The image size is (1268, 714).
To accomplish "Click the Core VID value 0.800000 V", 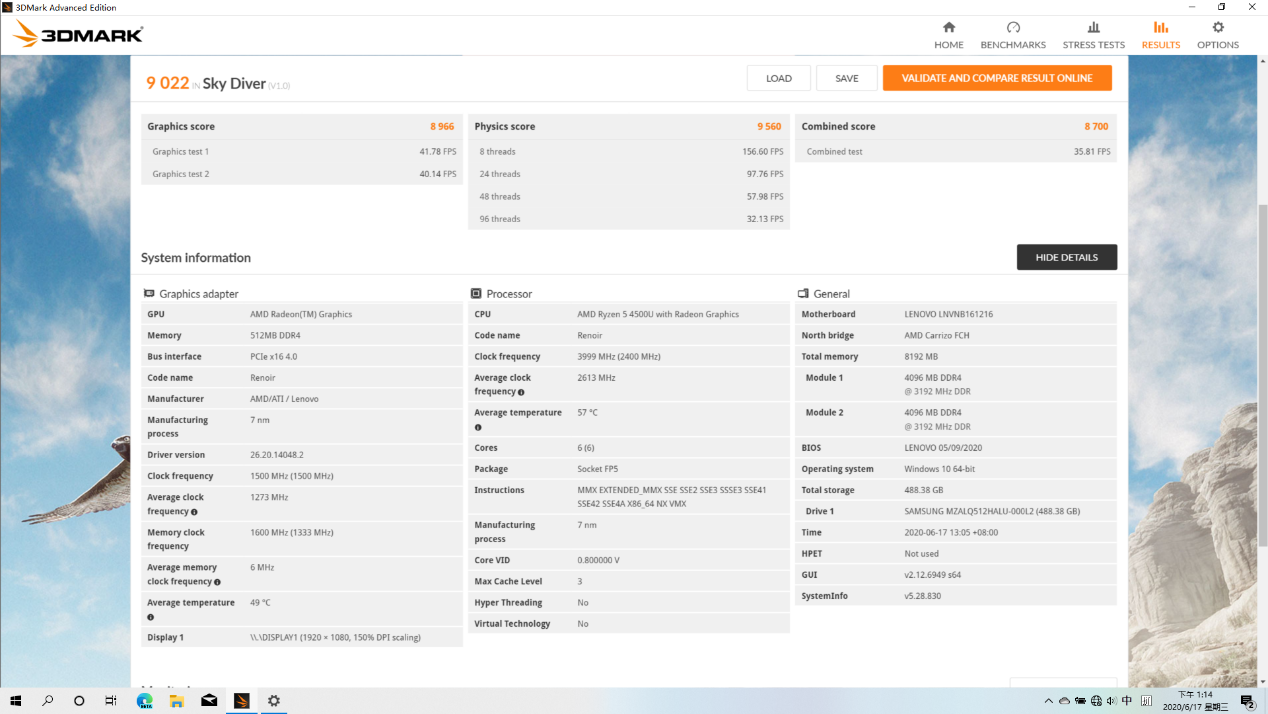I will tap(599, 560).
